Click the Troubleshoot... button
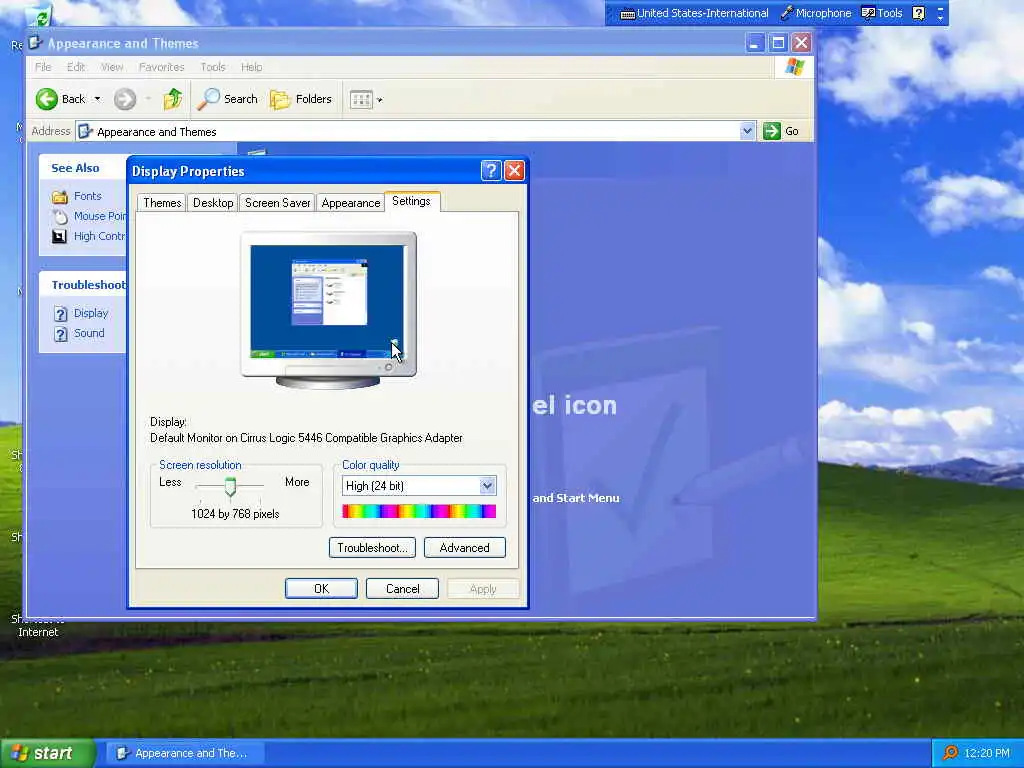This screenshot has width=1024, height=768. [372, 548]
